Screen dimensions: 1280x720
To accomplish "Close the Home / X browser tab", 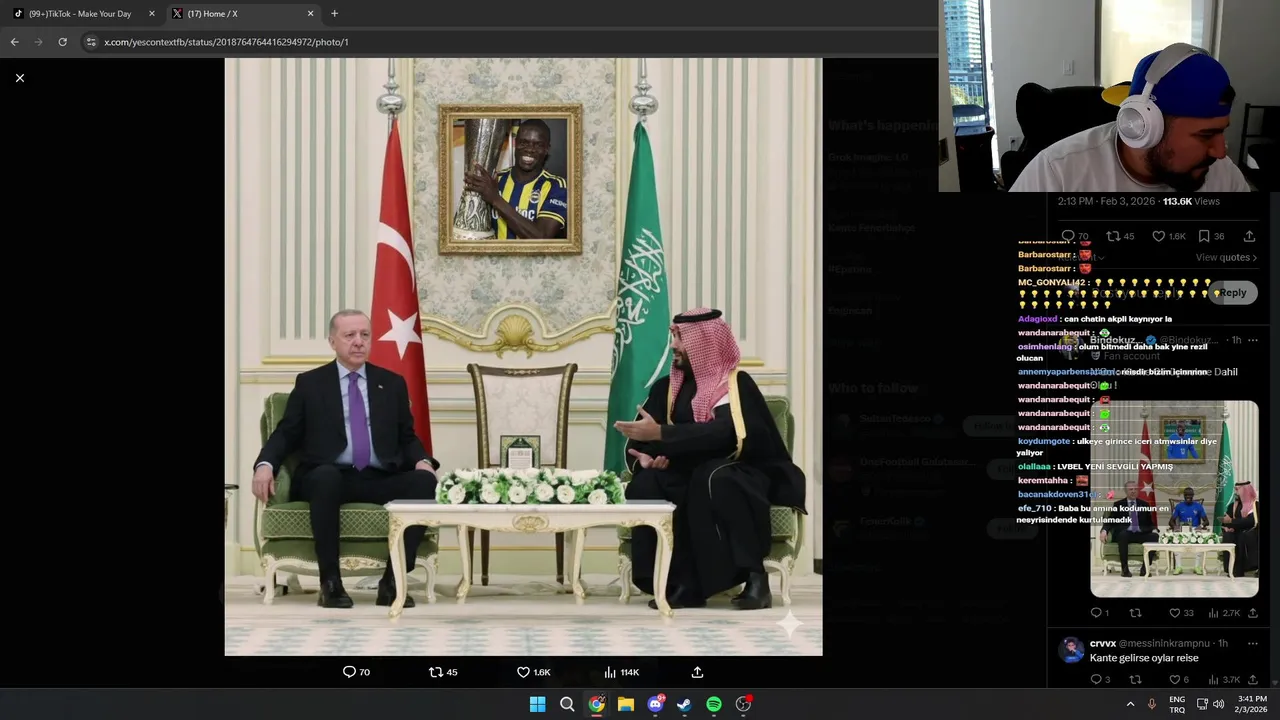I will point(310,14).
